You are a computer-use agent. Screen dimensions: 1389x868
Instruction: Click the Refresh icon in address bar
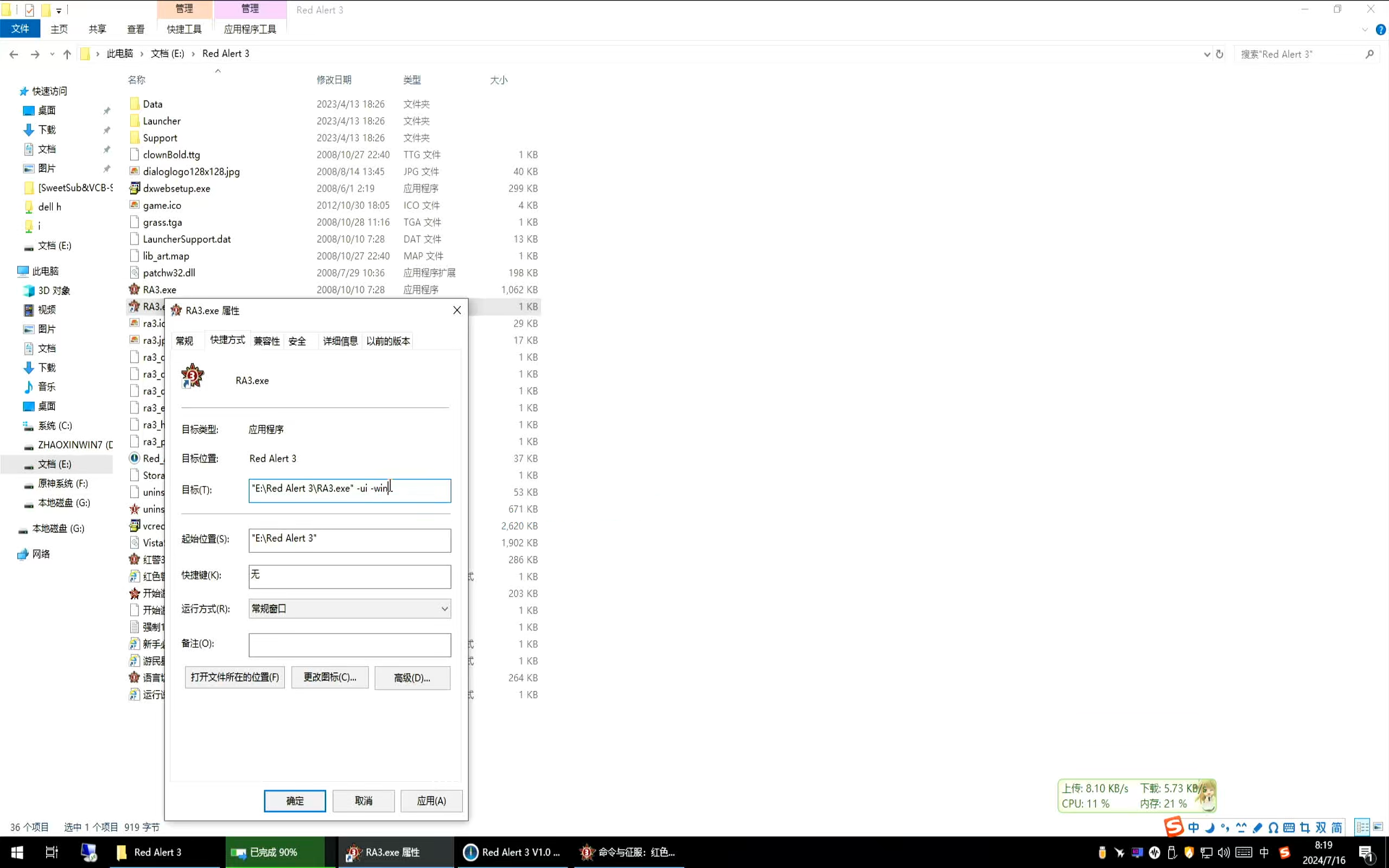click(1220, 54)
